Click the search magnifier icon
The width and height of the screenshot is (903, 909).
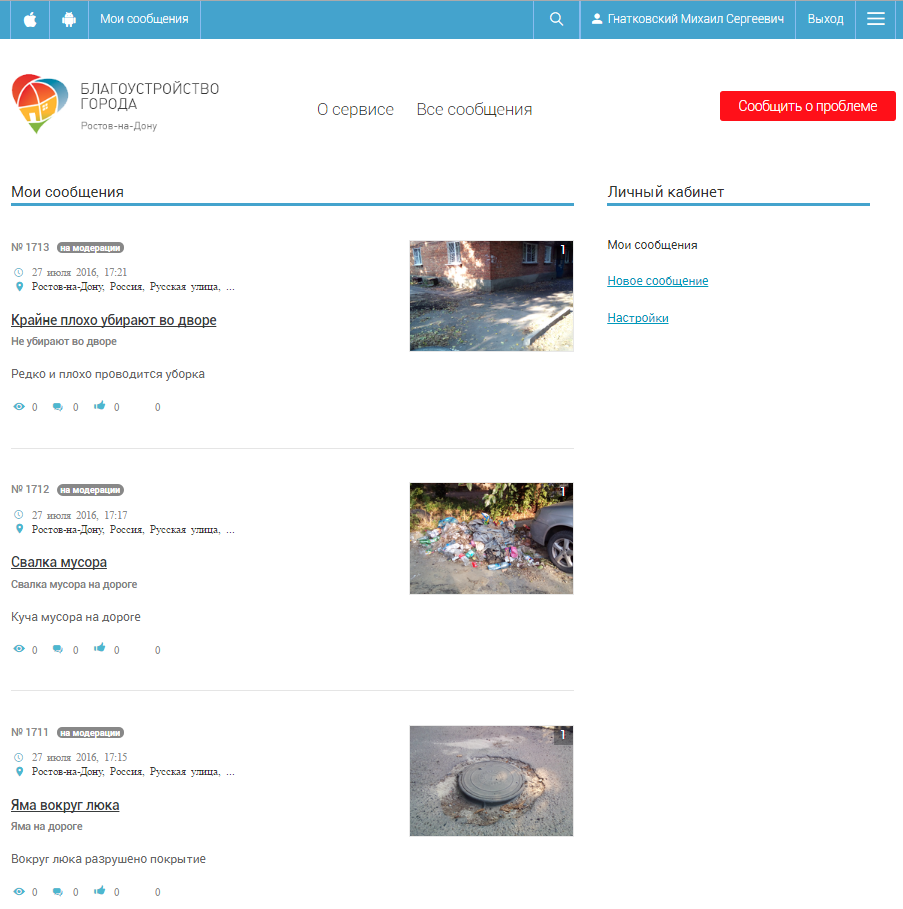556,19
